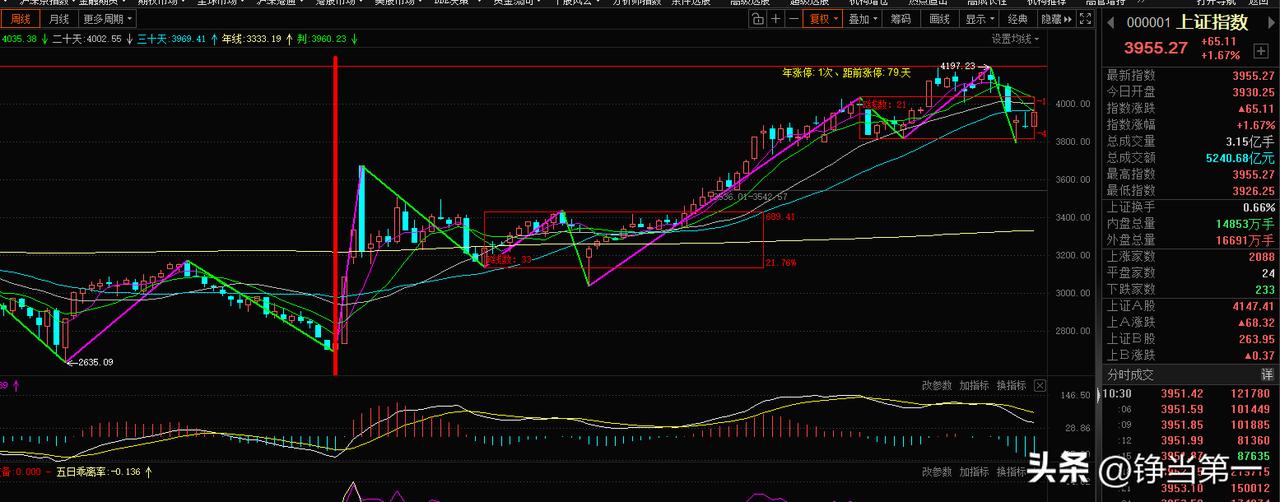Screen dimensions: 1280x502
Task: Open the 期权市场 menu
Action: (160, 3)
